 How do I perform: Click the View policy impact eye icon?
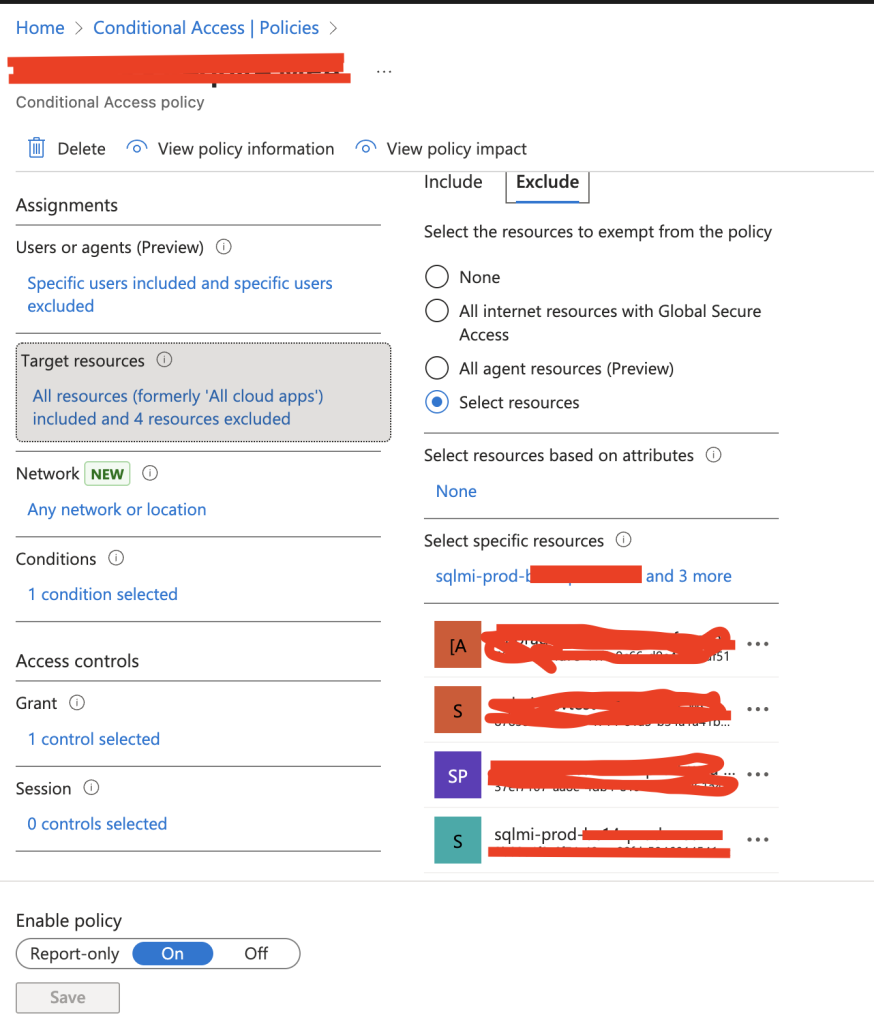pos(366,149)
